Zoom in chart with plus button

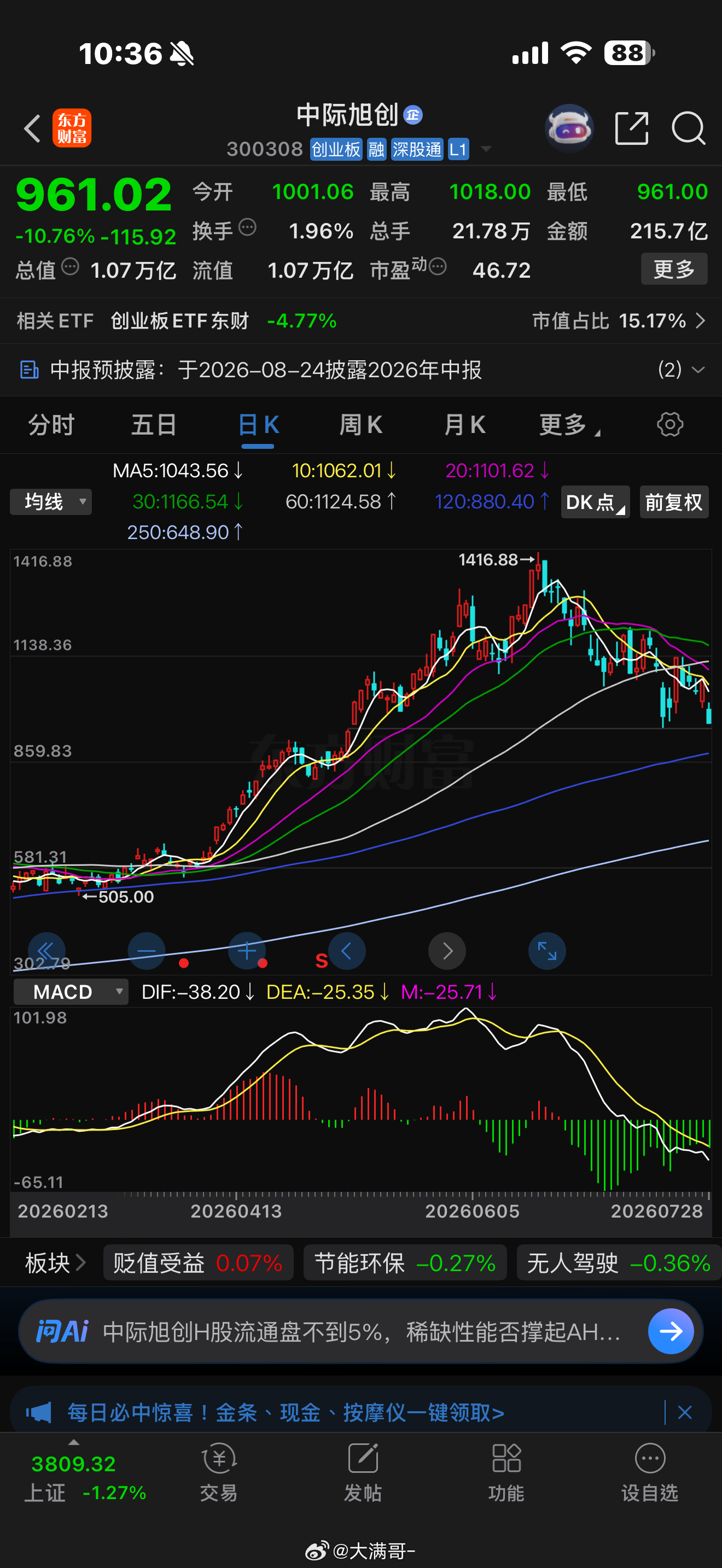tap(247, 950)
